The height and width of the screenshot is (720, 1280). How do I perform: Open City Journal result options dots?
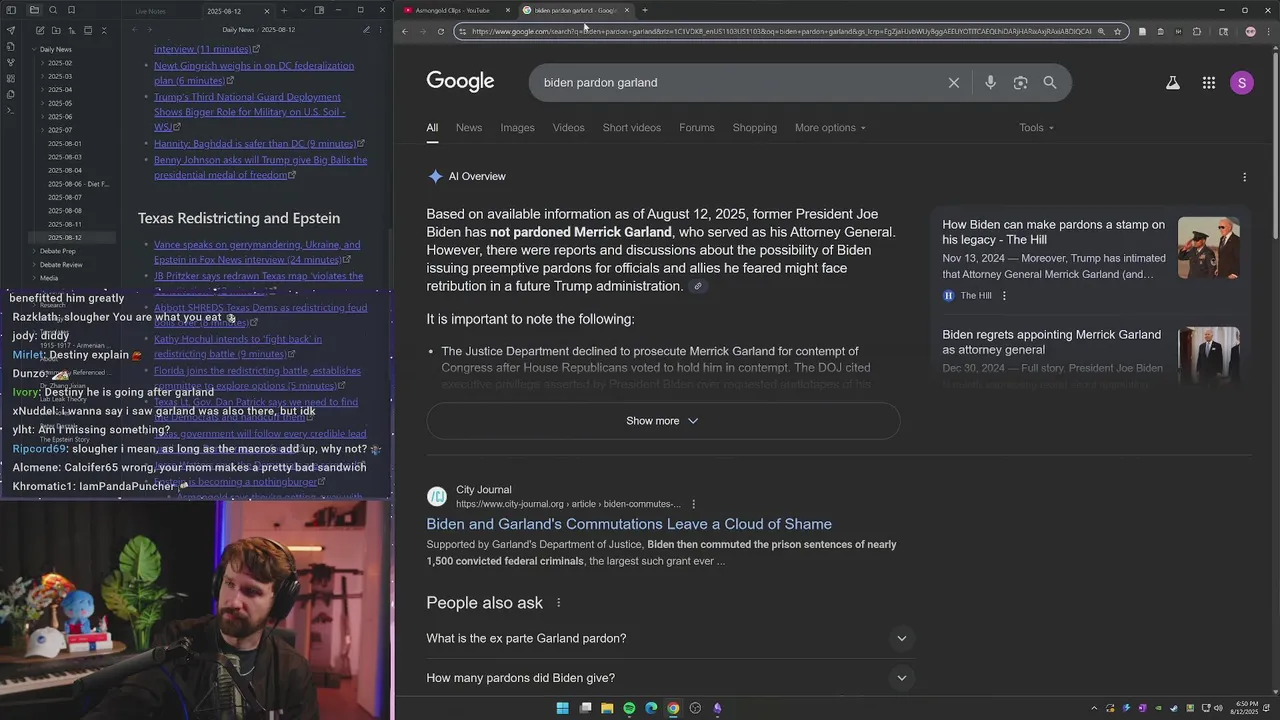pos(694,504)
